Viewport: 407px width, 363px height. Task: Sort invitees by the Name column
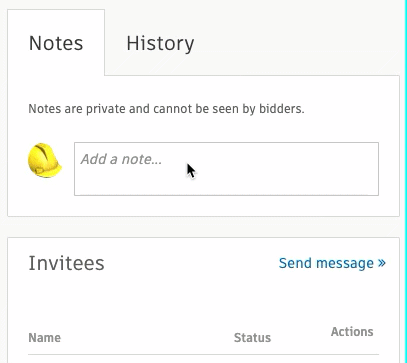tap(45, 338)
